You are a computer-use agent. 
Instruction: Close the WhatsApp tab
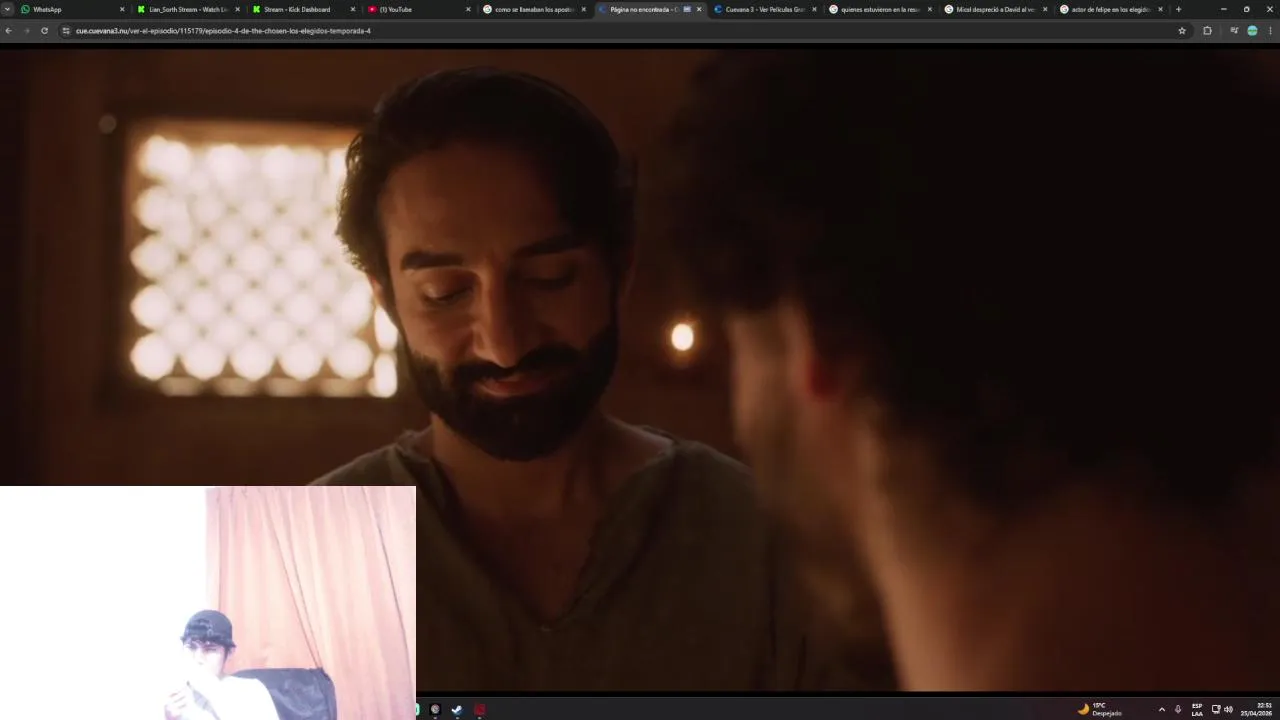pos(122,9)
